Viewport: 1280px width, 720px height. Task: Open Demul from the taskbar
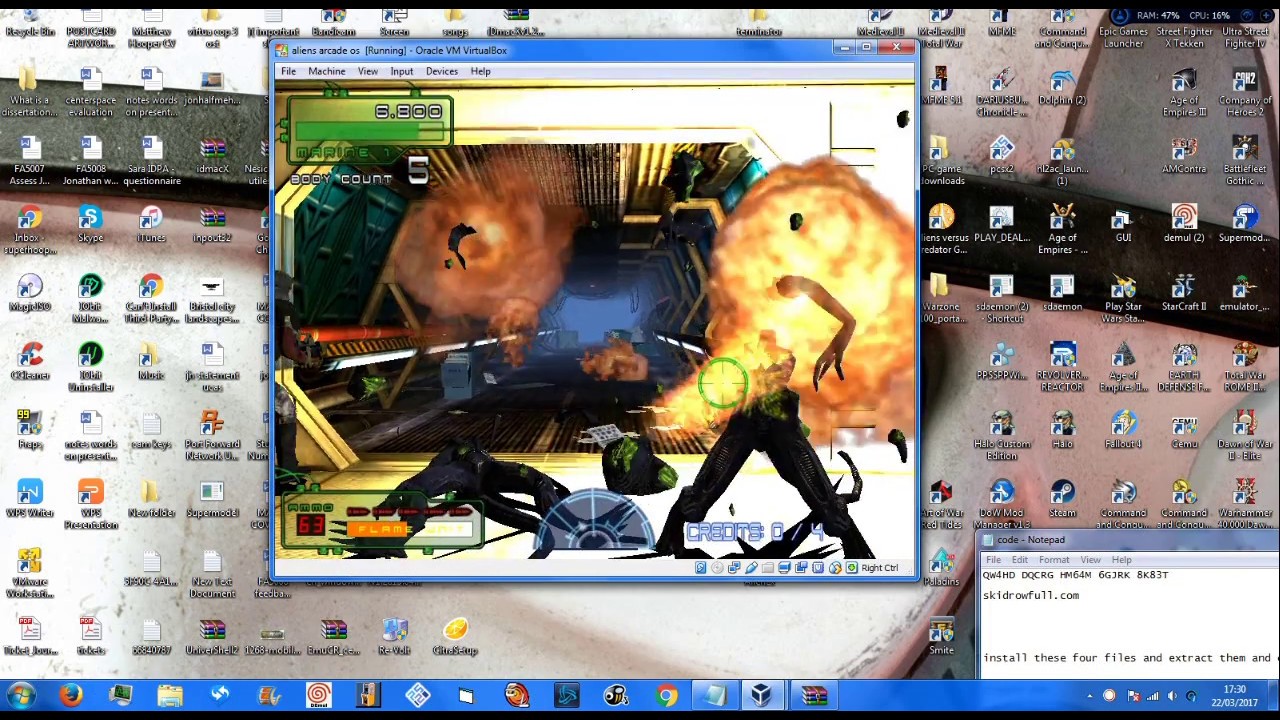pos(318,695)
